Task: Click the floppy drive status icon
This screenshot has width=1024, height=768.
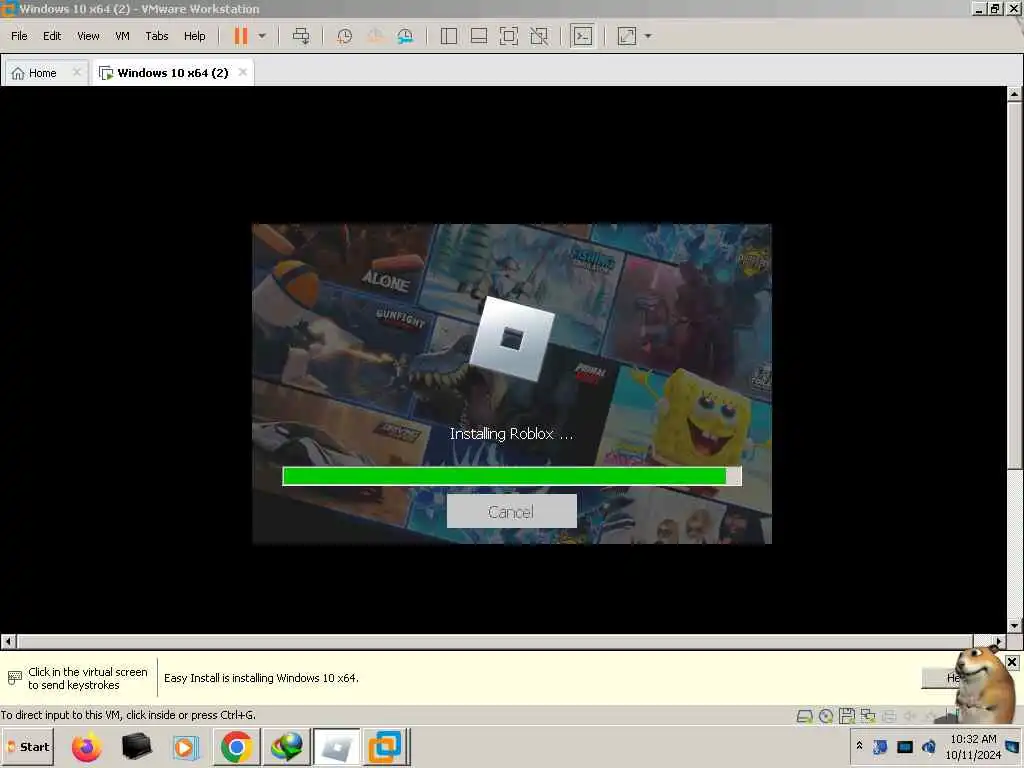Action: coord(846,716)
